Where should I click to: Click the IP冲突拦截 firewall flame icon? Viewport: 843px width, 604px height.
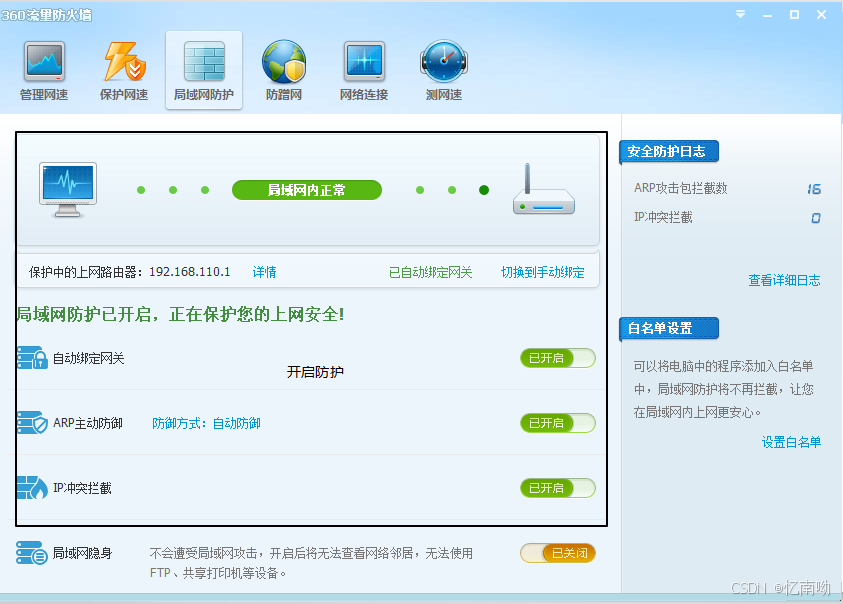(x=32, y=488)
